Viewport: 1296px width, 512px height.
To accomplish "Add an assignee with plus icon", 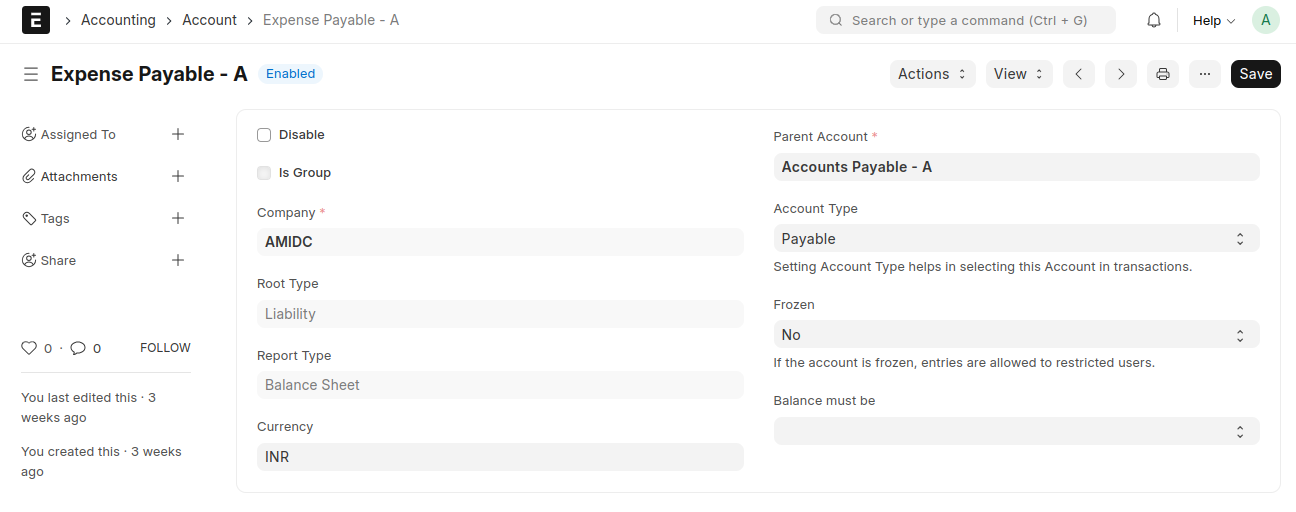I will 178,134.
